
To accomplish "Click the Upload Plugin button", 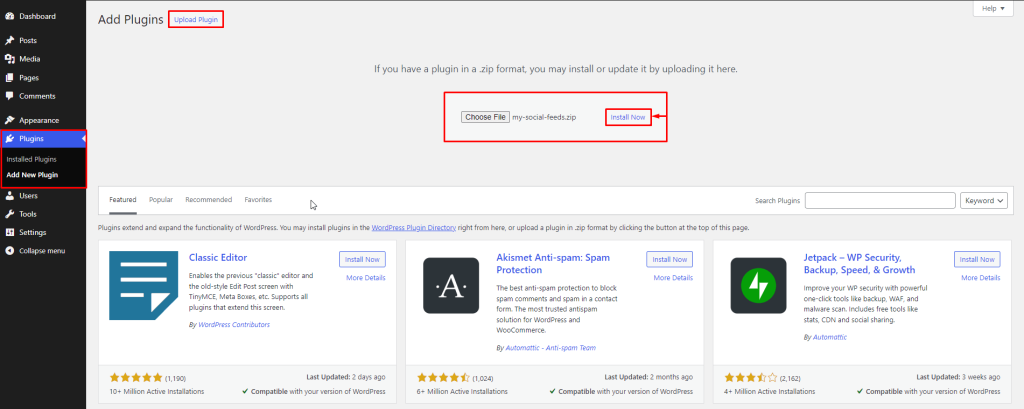I will (196, 20).
